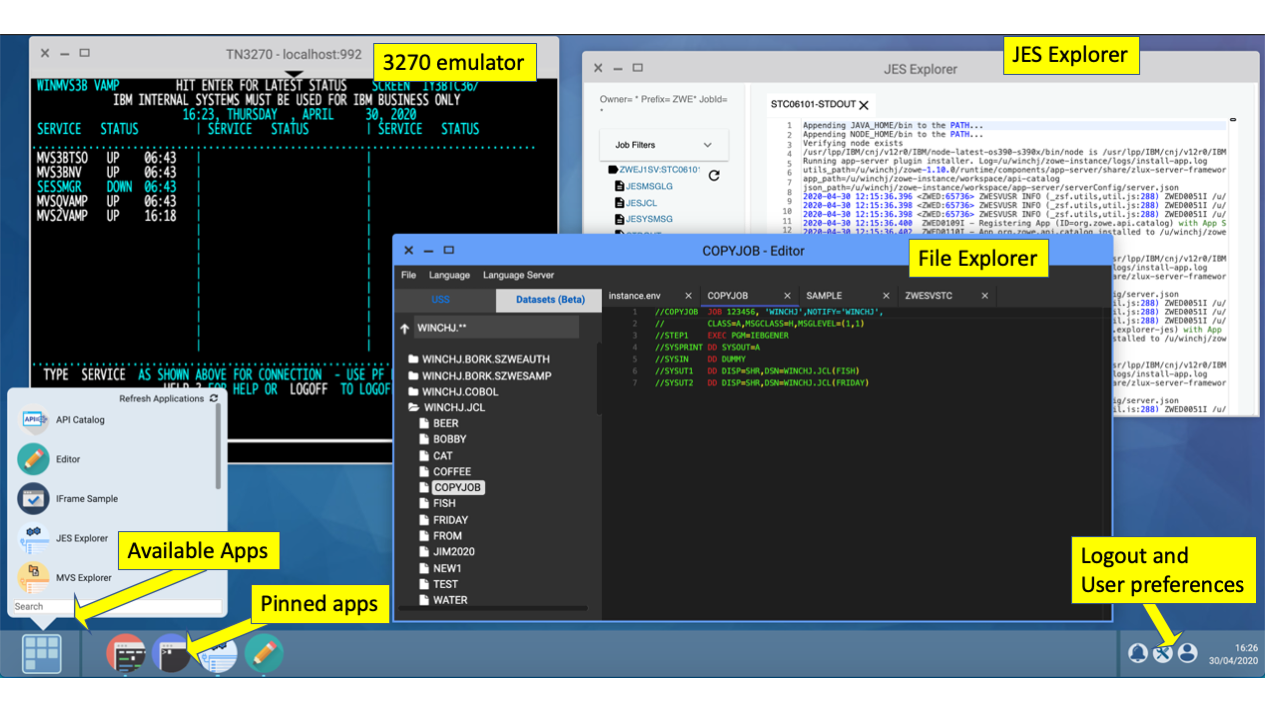This screenshot has height=712, width=1265.
Task: Click the pinned Editor pencil icon in taskbar
Action: (264, 654)
